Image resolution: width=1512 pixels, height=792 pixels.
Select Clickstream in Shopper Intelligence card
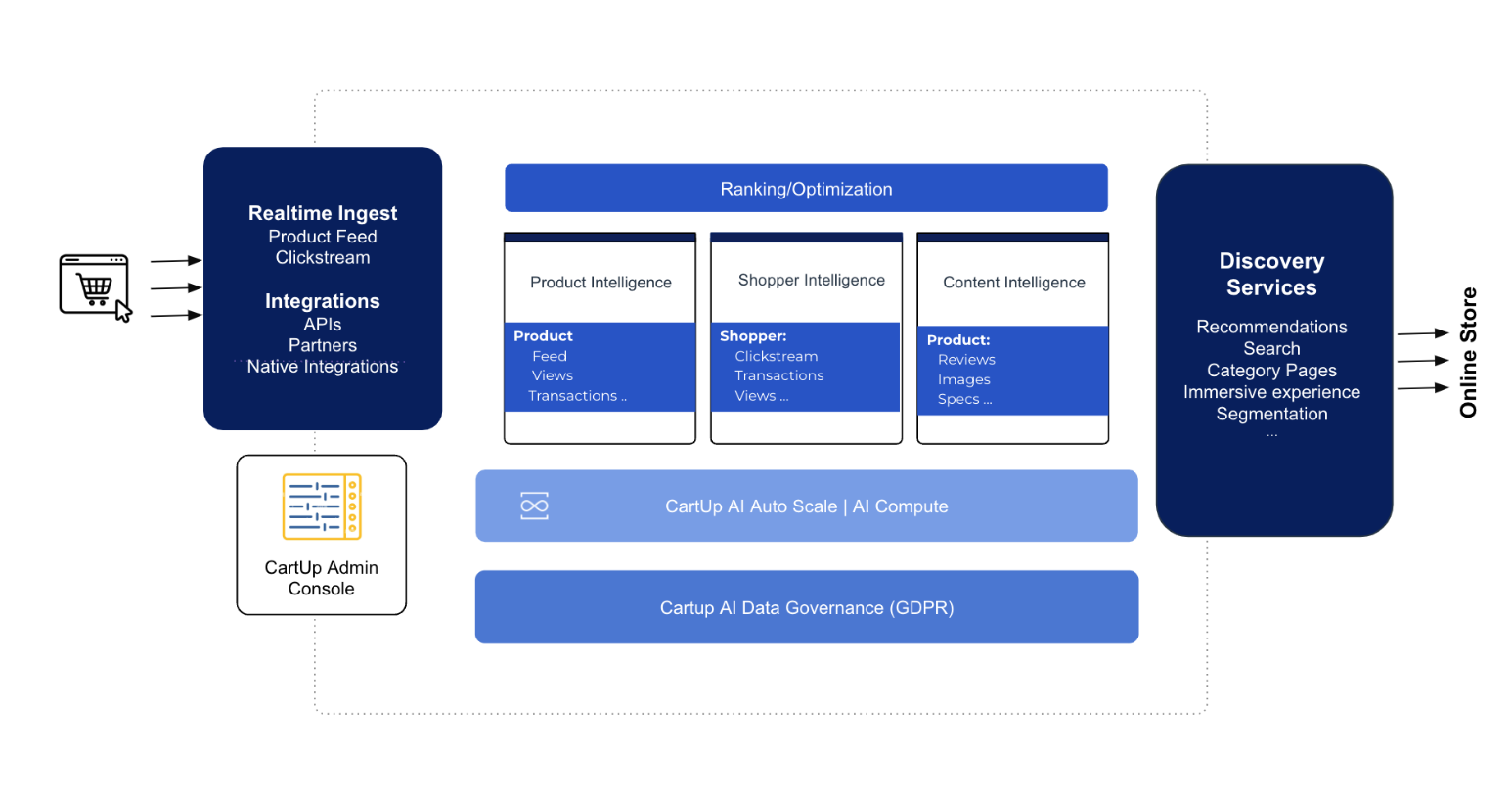(x=777, y=357)
